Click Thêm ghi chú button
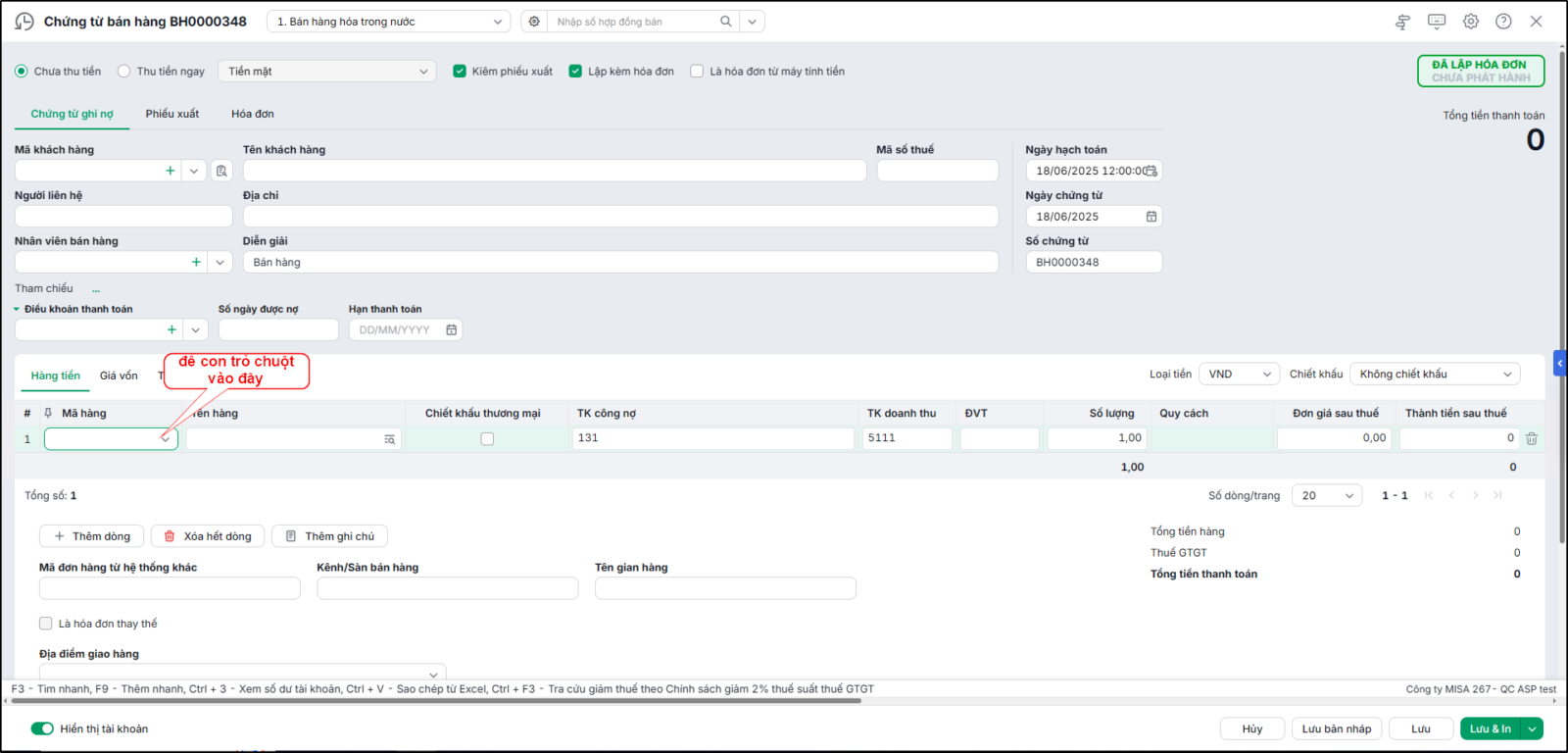 (x=329, y=536)
